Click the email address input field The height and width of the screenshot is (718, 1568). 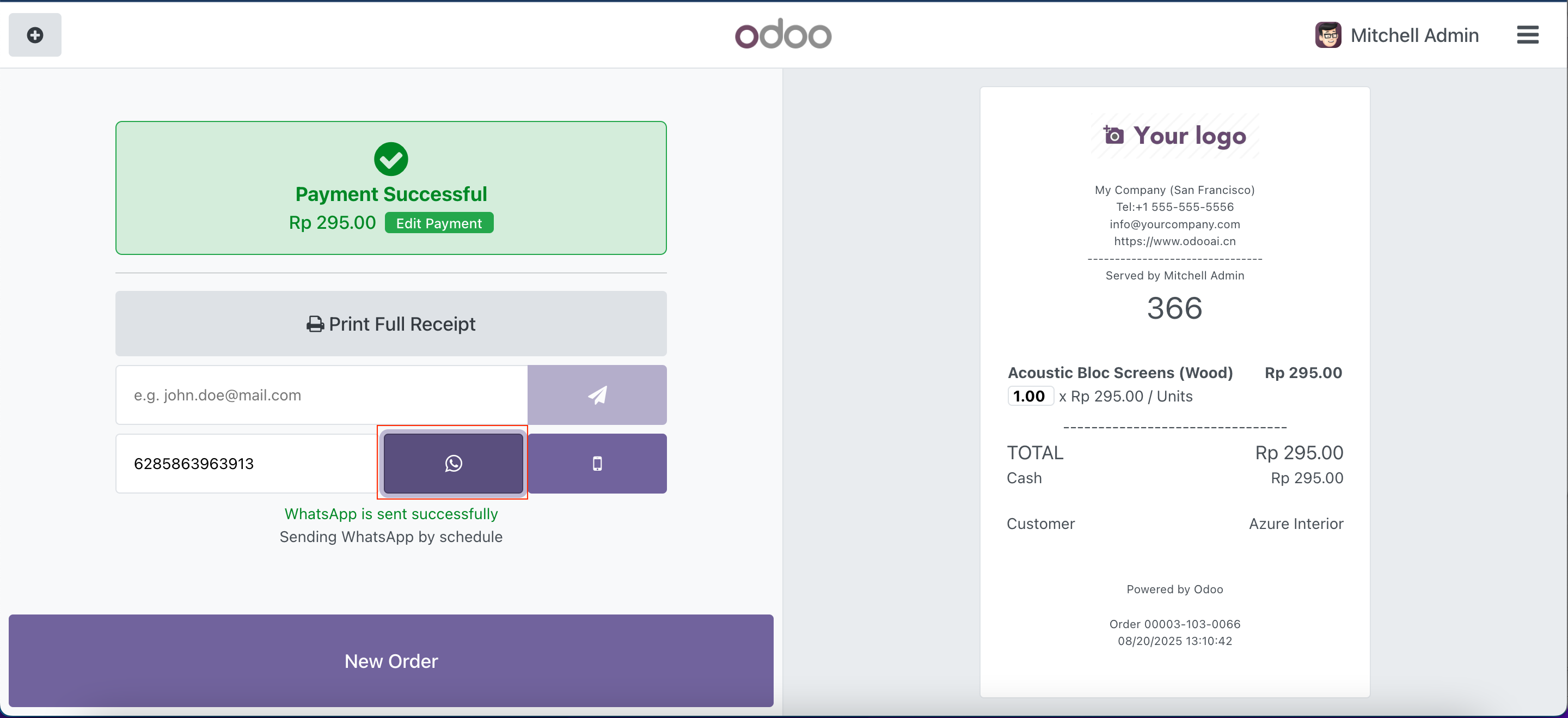[x=321, y=394]
